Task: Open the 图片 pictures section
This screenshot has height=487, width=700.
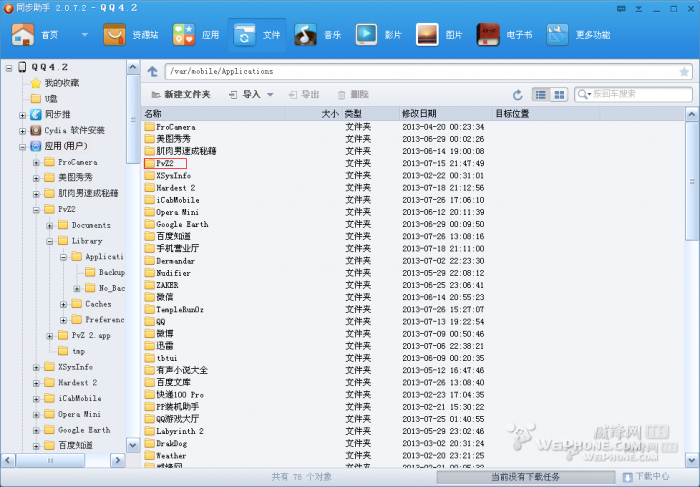Action: tap(439, 35)
